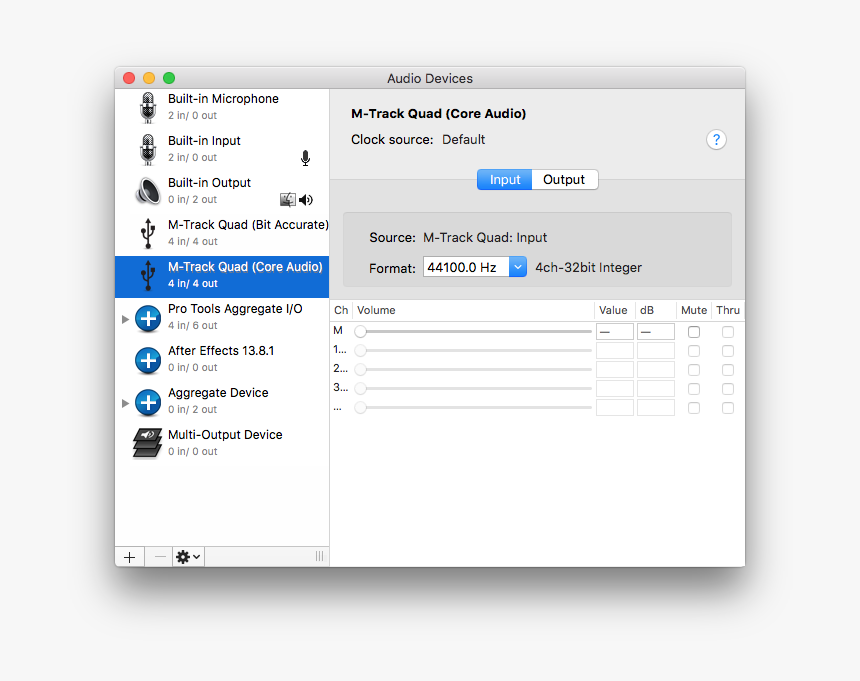Expand the Aggregate Device disclosure triangle

125,403
